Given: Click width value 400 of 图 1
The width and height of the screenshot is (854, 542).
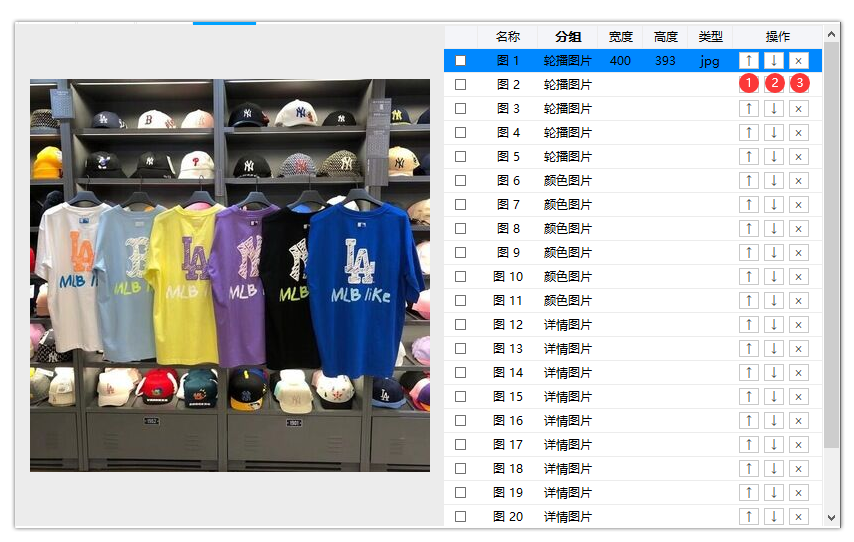Looking at the screenshot, I should [620, 60].
